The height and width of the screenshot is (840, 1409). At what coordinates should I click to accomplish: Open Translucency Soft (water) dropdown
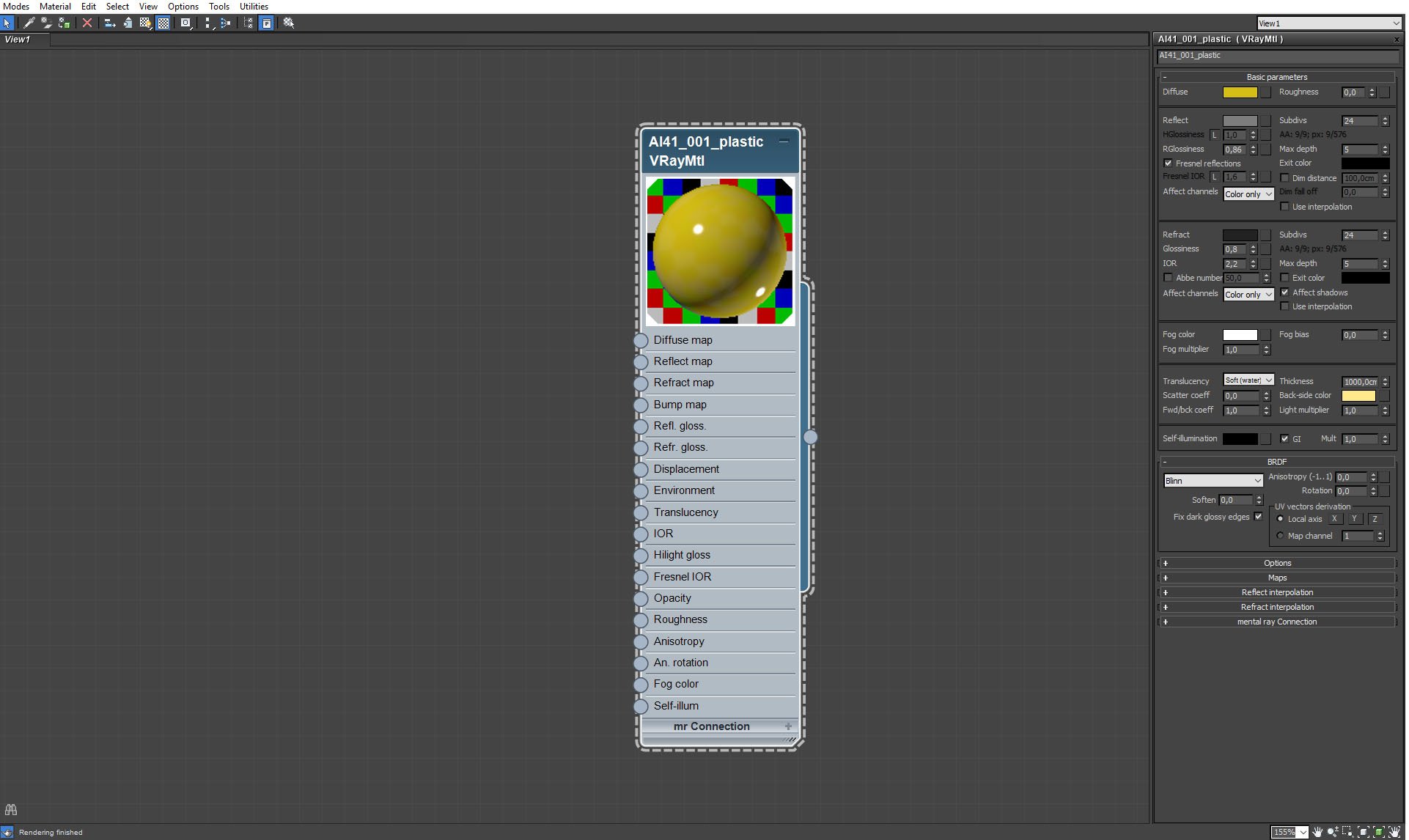(x=1248, y=380)
